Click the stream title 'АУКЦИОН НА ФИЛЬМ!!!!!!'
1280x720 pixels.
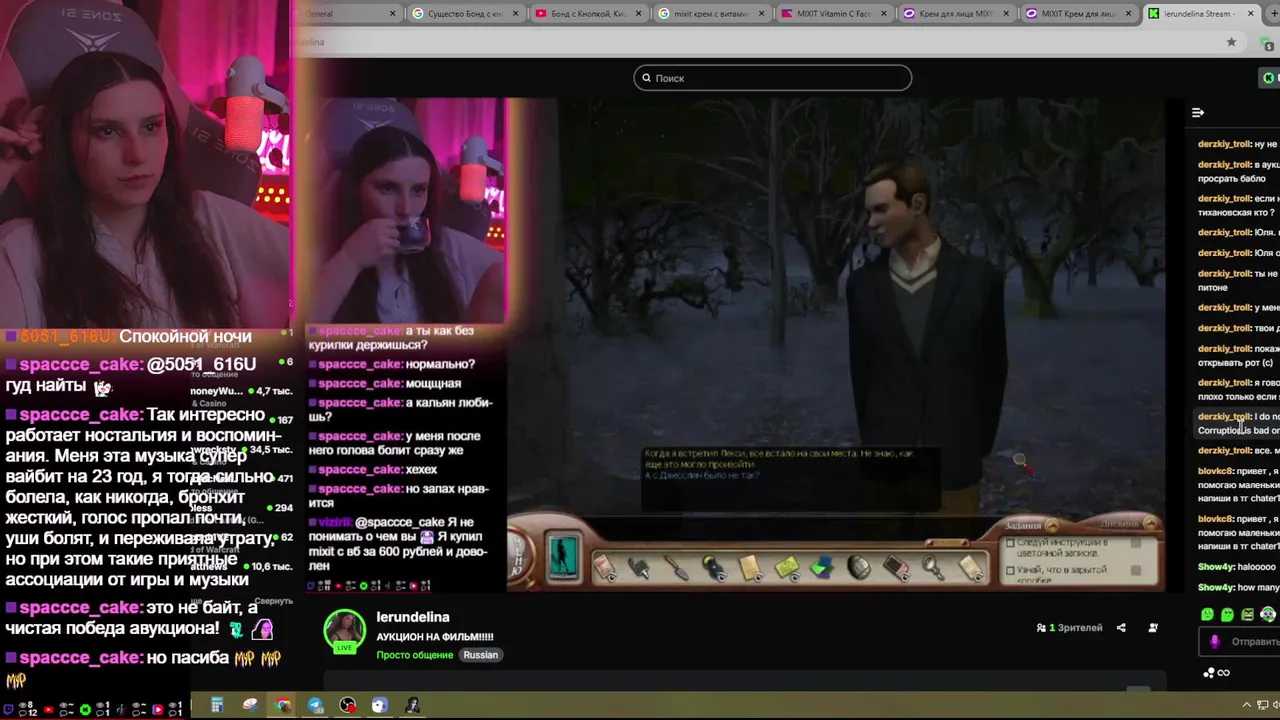point(435,637)
